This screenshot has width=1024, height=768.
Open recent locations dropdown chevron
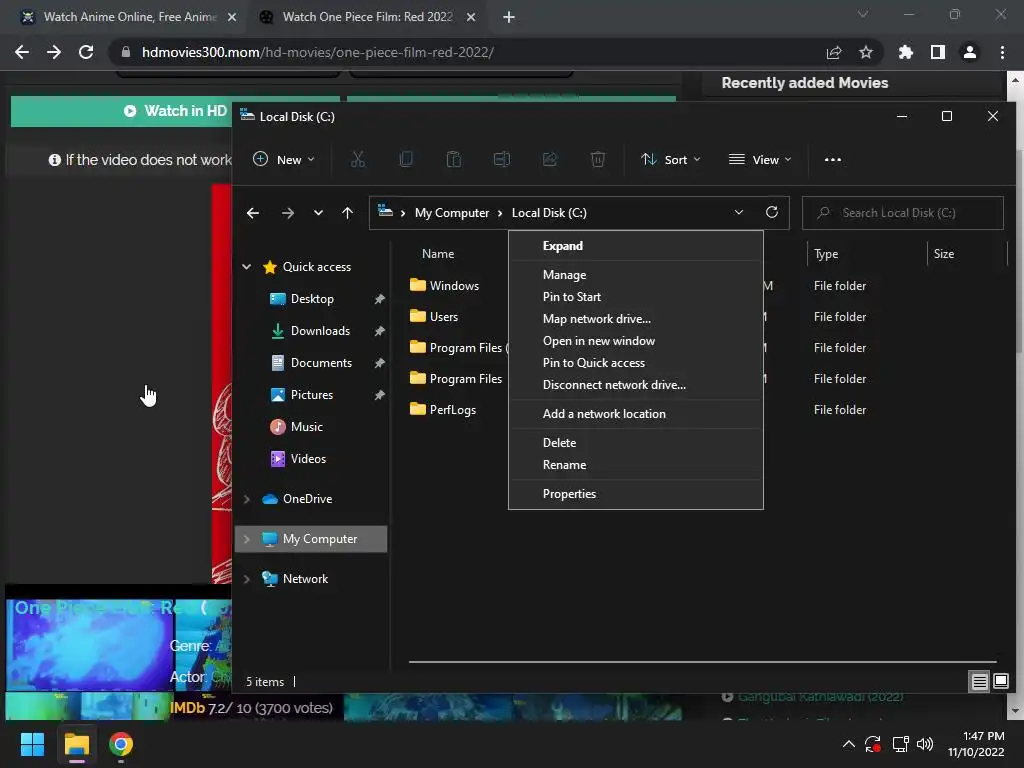[x=318, y=213]
